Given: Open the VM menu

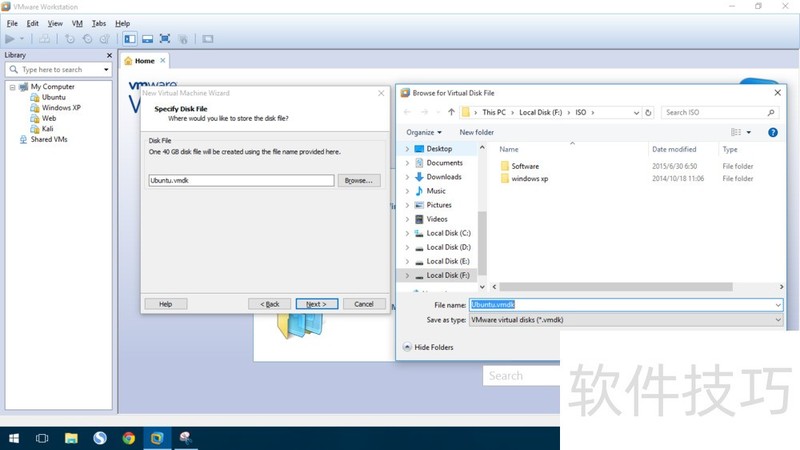Looking at the screenshot, I should 77,23.
